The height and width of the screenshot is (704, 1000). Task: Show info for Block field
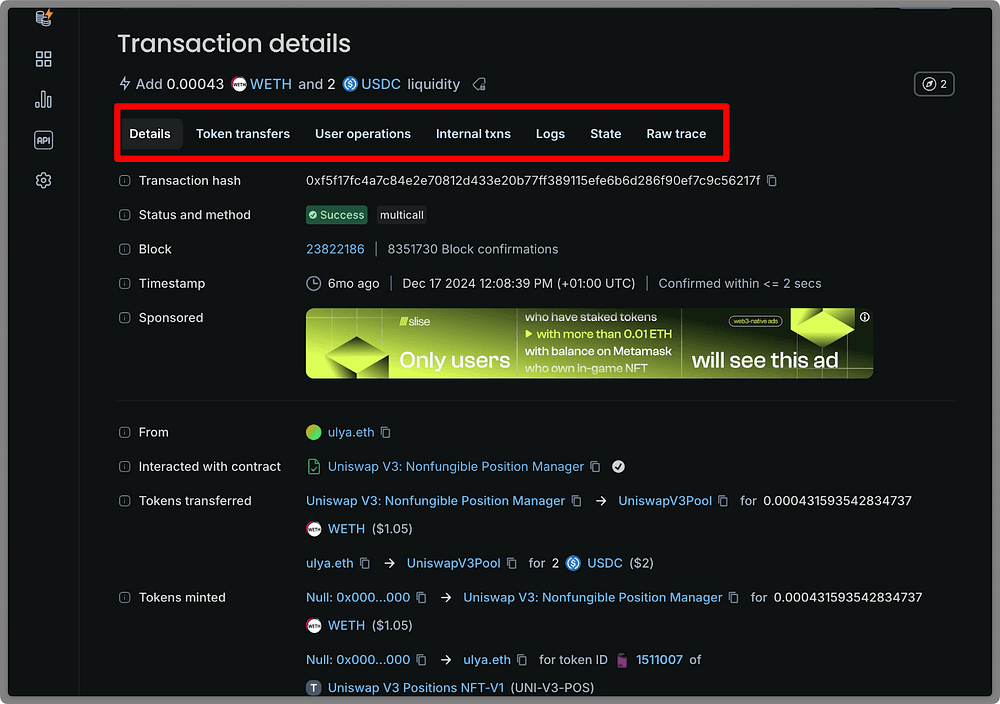124,249
